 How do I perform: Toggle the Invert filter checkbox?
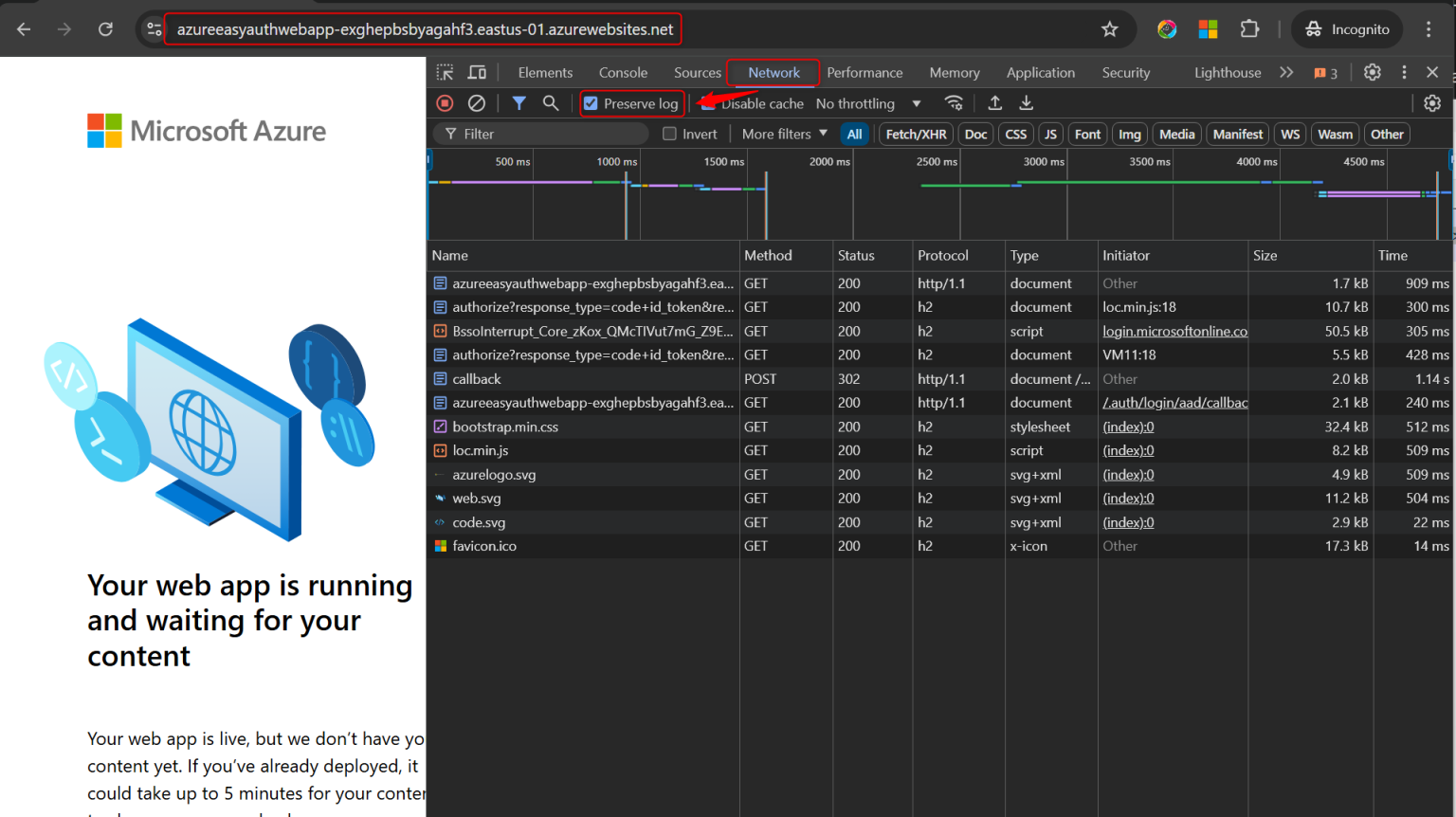click(671, 134)
